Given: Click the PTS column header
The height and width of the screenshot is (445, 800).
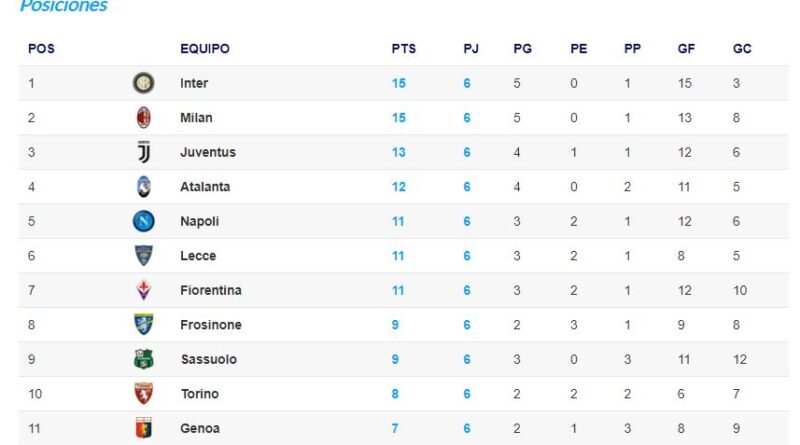Looking at the screenshot, I should pyautogui.click(x=404, y=48).
